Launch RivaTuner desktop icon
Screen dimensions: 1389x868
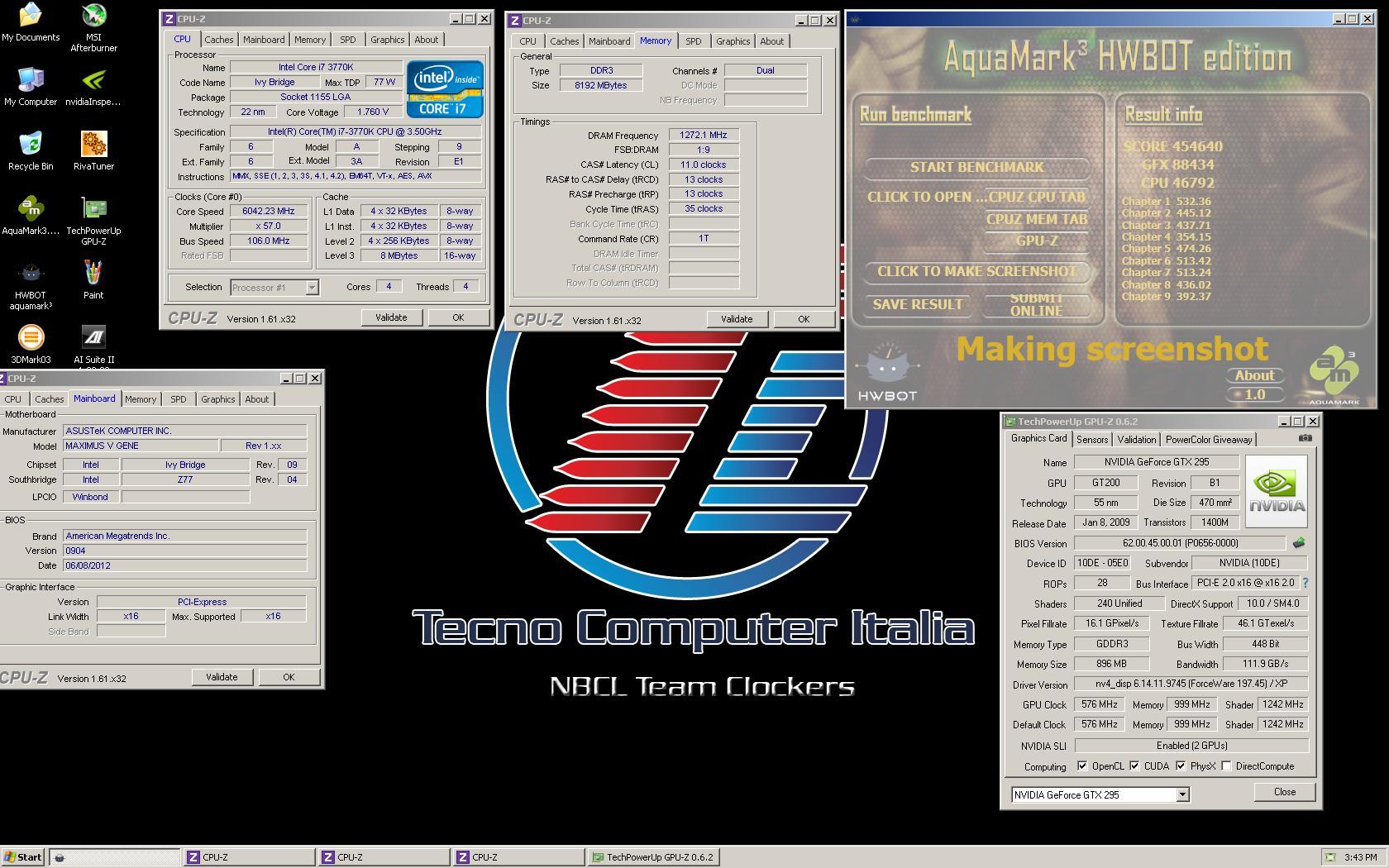click(x=93, y=151)
